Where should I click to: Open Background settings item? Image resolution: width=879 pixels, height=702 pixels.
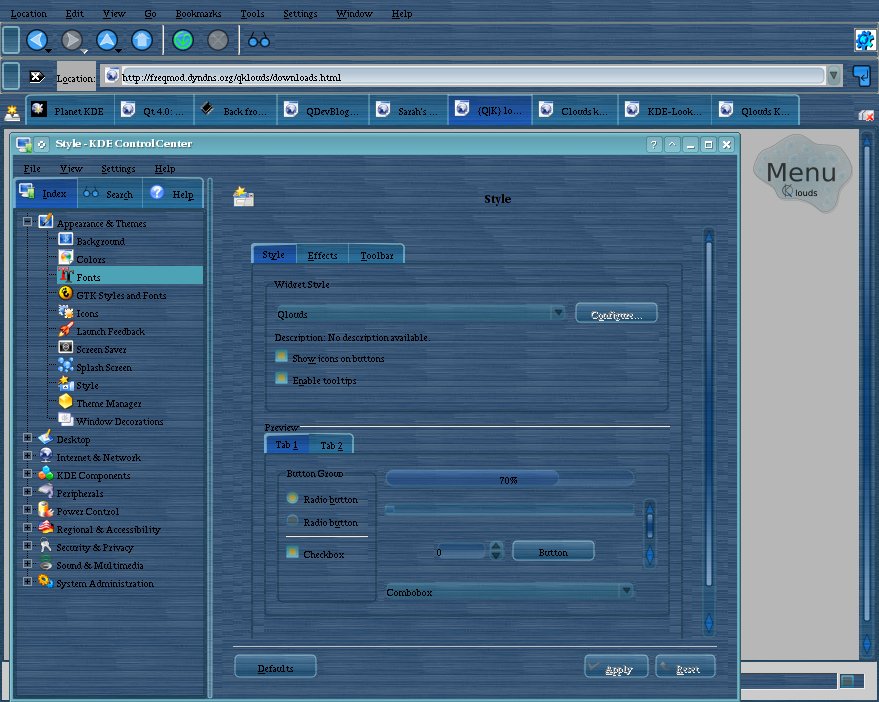click(x=100, y=241)
